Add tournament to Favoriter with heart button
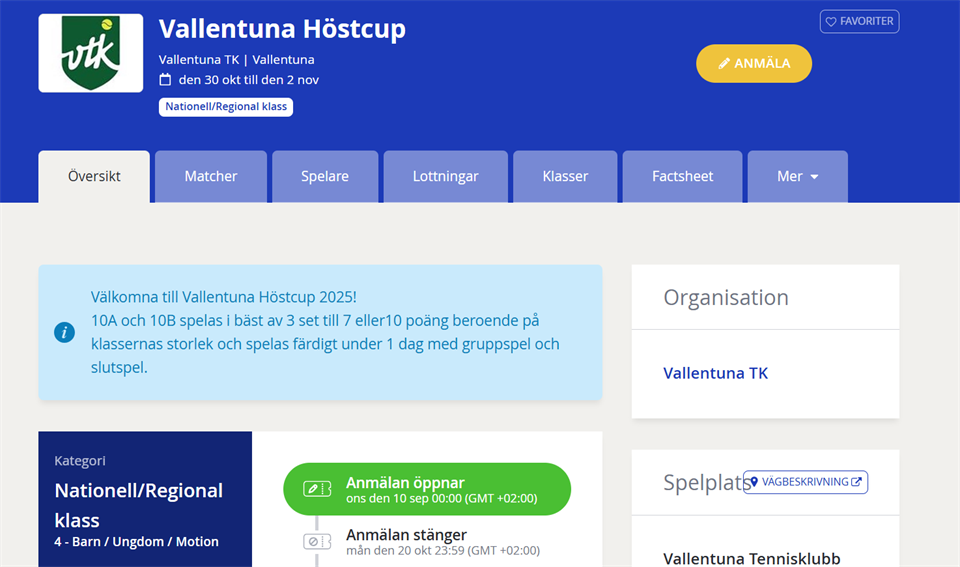The image size is (960, 567). click(x=859, y=21)
